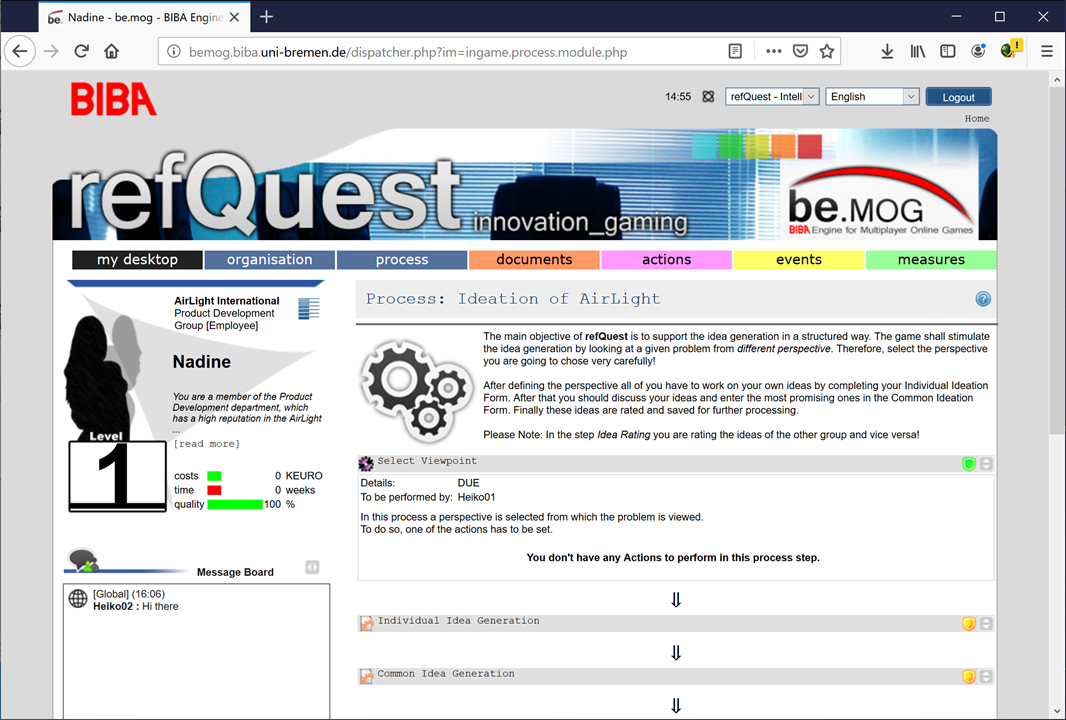
Task: Toggle the Message Board panel arrows button
Action: (x=312, y=567)
